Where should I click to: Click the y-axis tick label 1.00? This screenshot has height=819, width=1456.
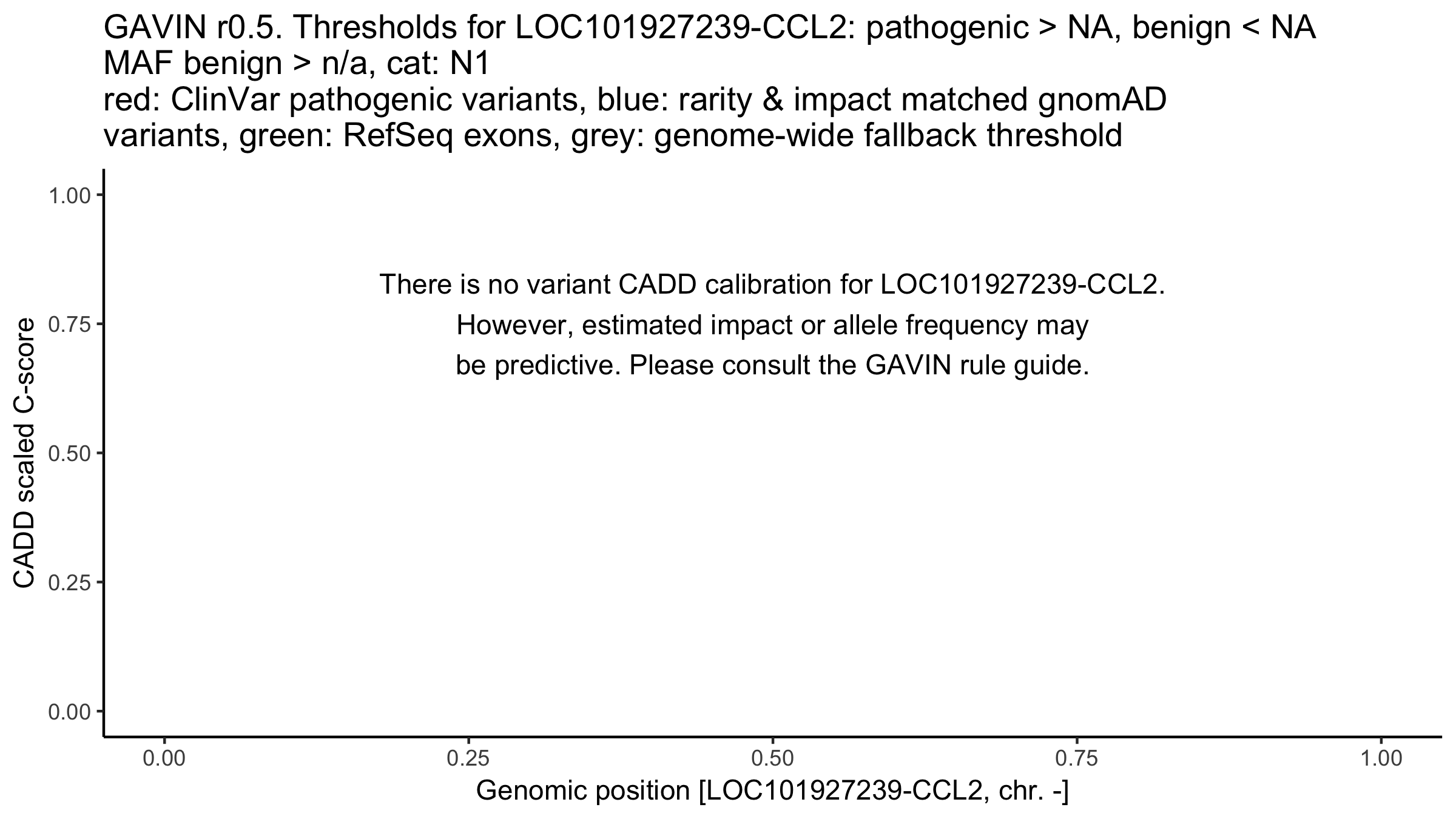69,195
